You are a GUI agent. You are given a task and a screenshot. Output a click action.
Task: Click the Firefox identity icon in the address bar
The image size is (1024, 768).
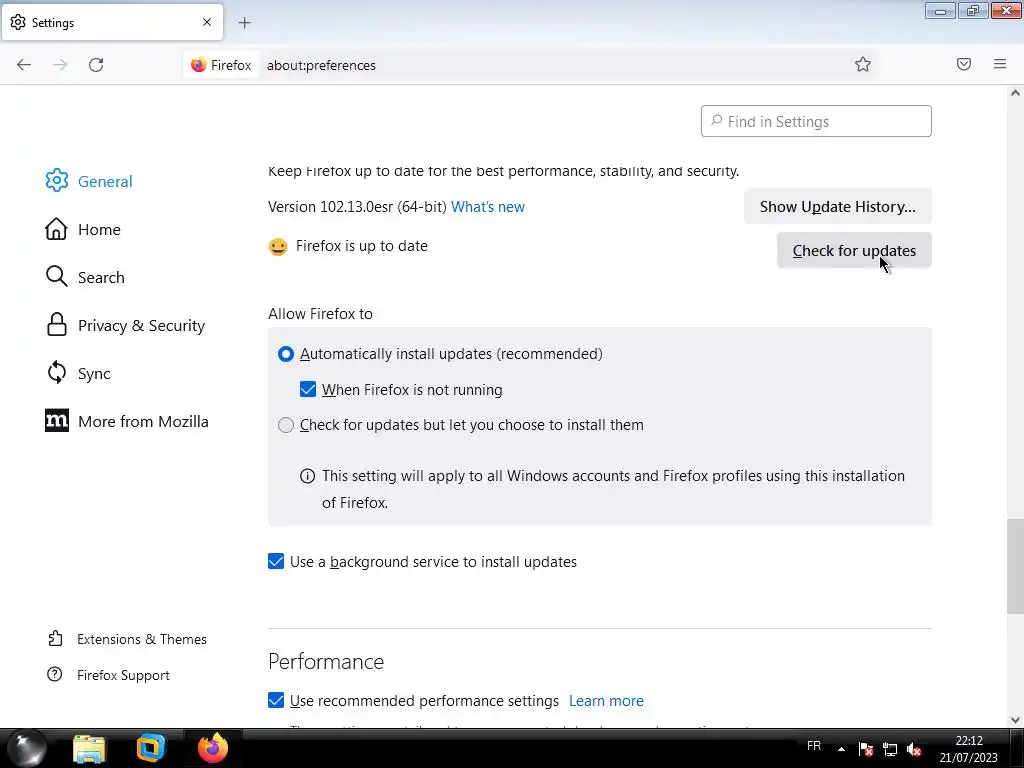221,65
